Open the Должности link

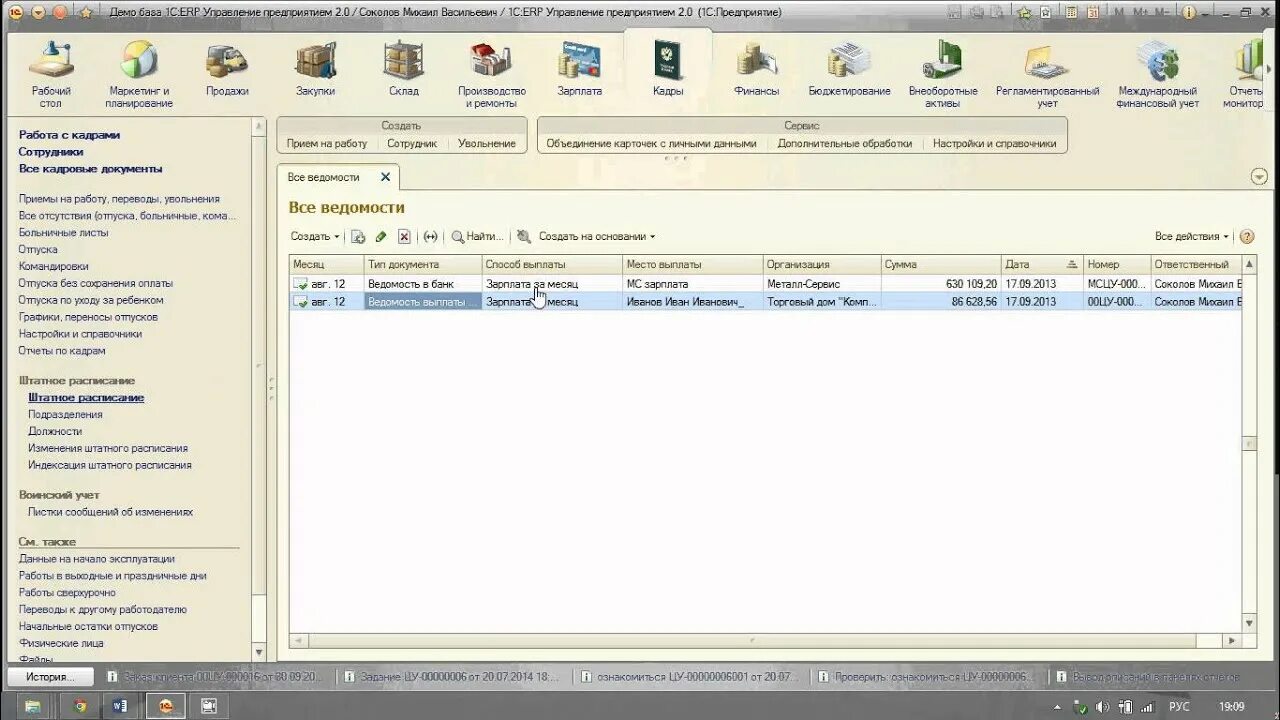tap(55, 431)
